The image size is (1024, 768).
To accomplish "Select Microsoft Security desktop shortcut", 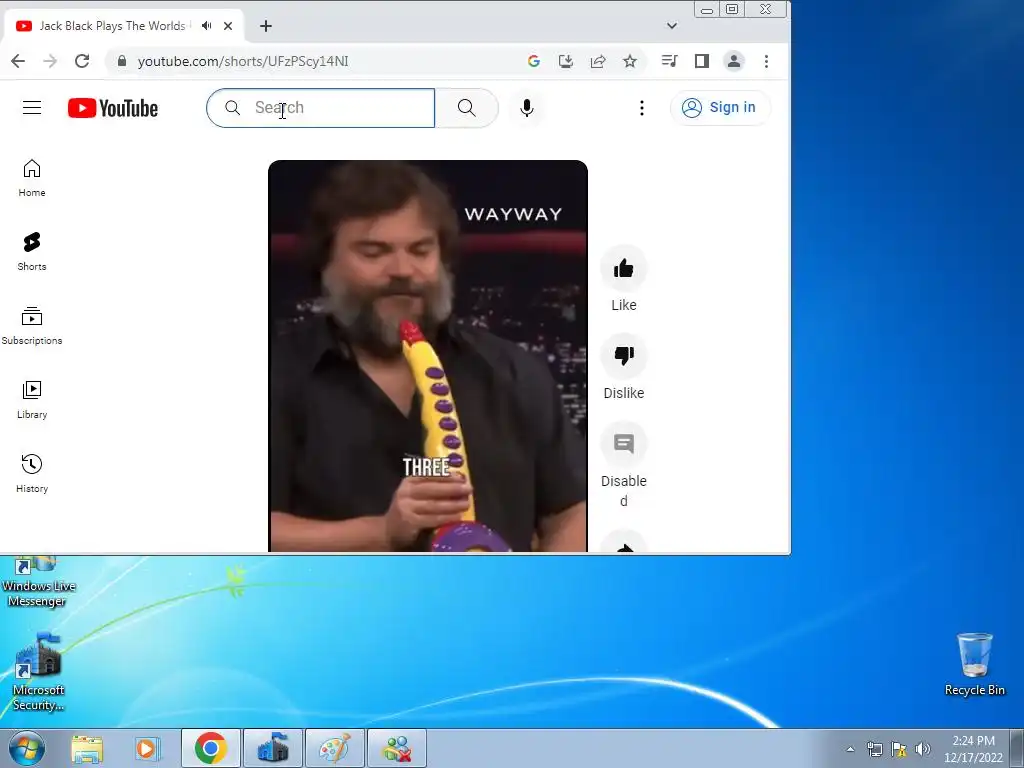I will pyautogui.click(x=39, y=671).
